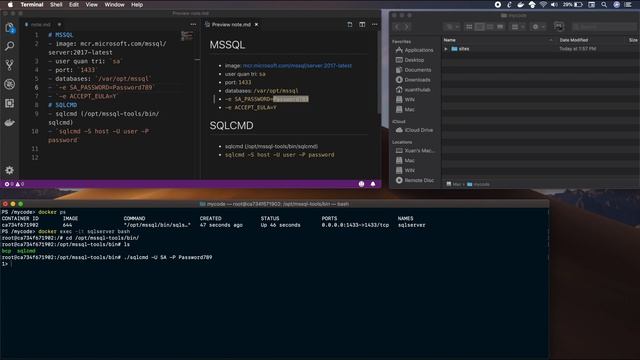Open the View menu
640x360 pixels.
point(91,5)
